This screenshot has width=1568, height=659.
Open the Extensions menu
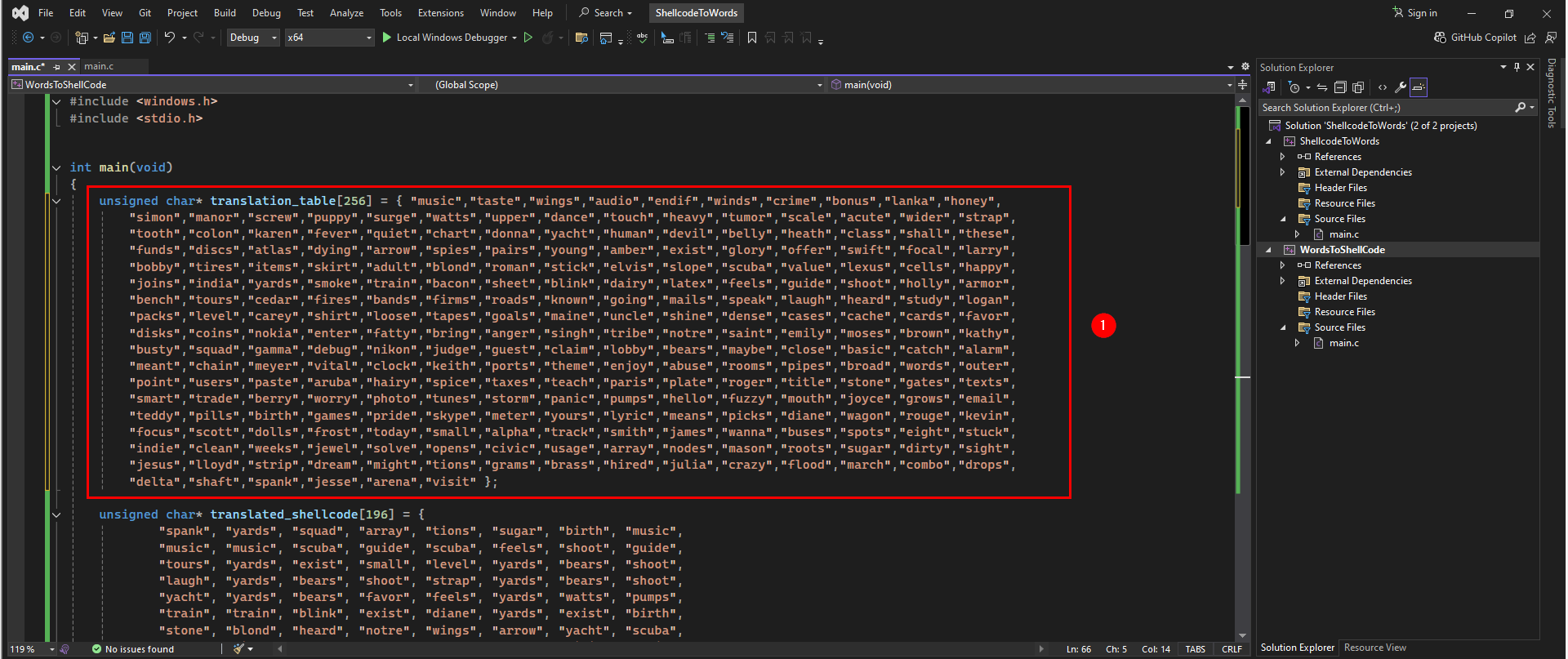coord(440,13)
